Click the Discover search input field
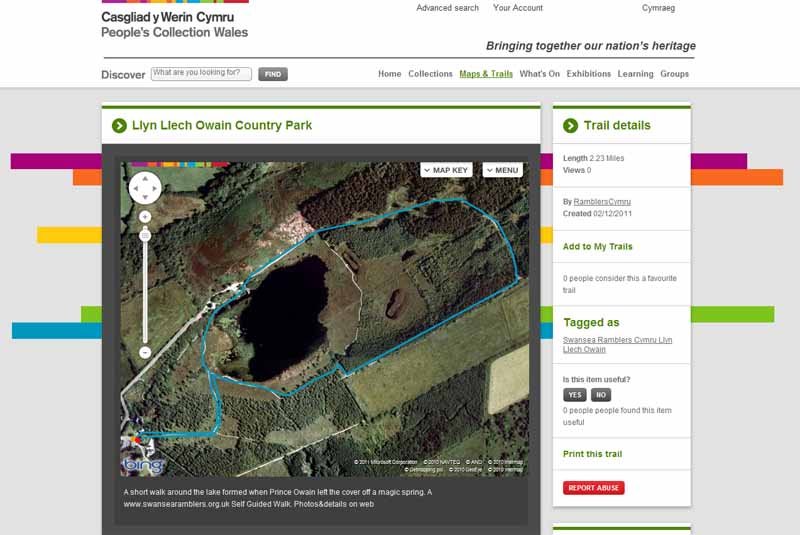 pos(201,73)
